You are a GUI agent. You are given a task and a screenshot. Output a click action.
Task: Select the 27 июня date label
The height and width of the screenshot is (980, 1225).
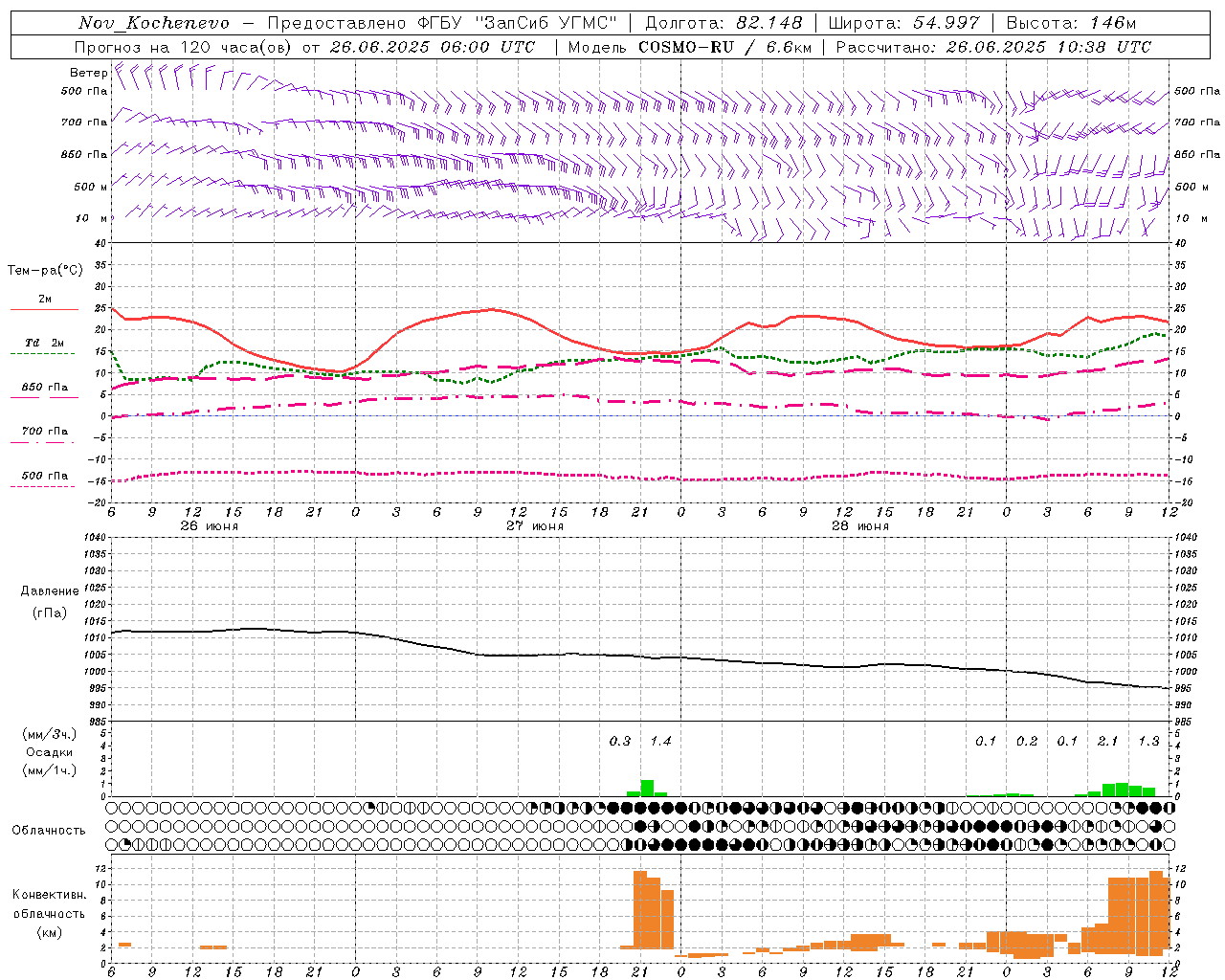coord(535,526)
